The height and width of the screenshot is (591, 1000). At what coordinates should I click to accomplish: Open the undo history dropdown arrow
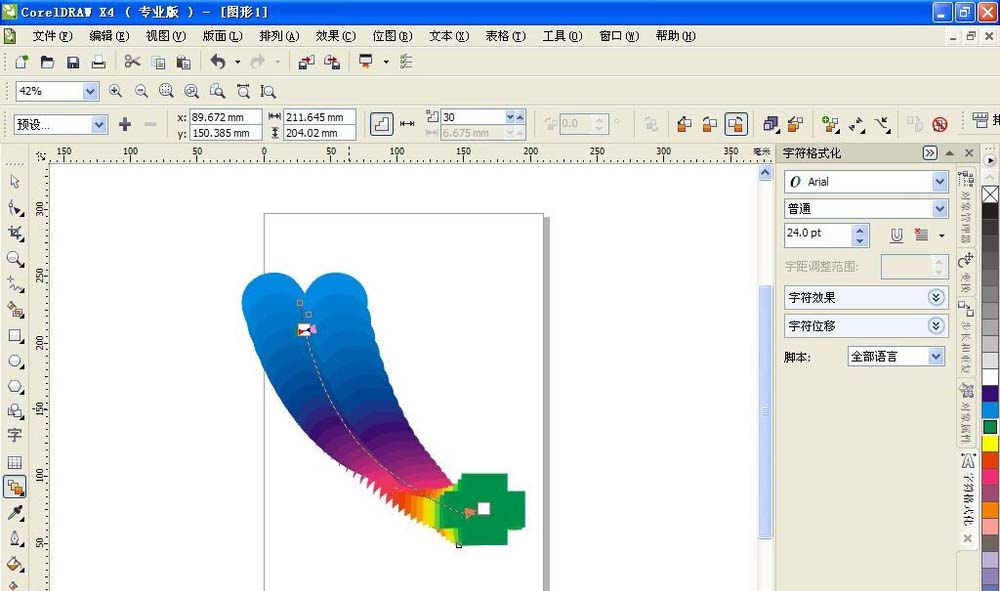[x=237, y=62]
